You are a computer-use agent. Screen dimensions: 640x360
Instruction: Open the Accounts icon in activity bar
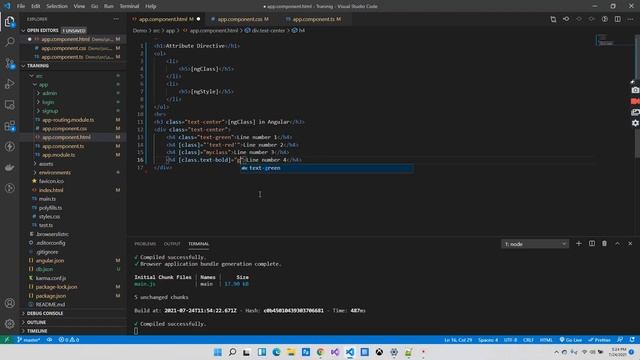point(9,303)
